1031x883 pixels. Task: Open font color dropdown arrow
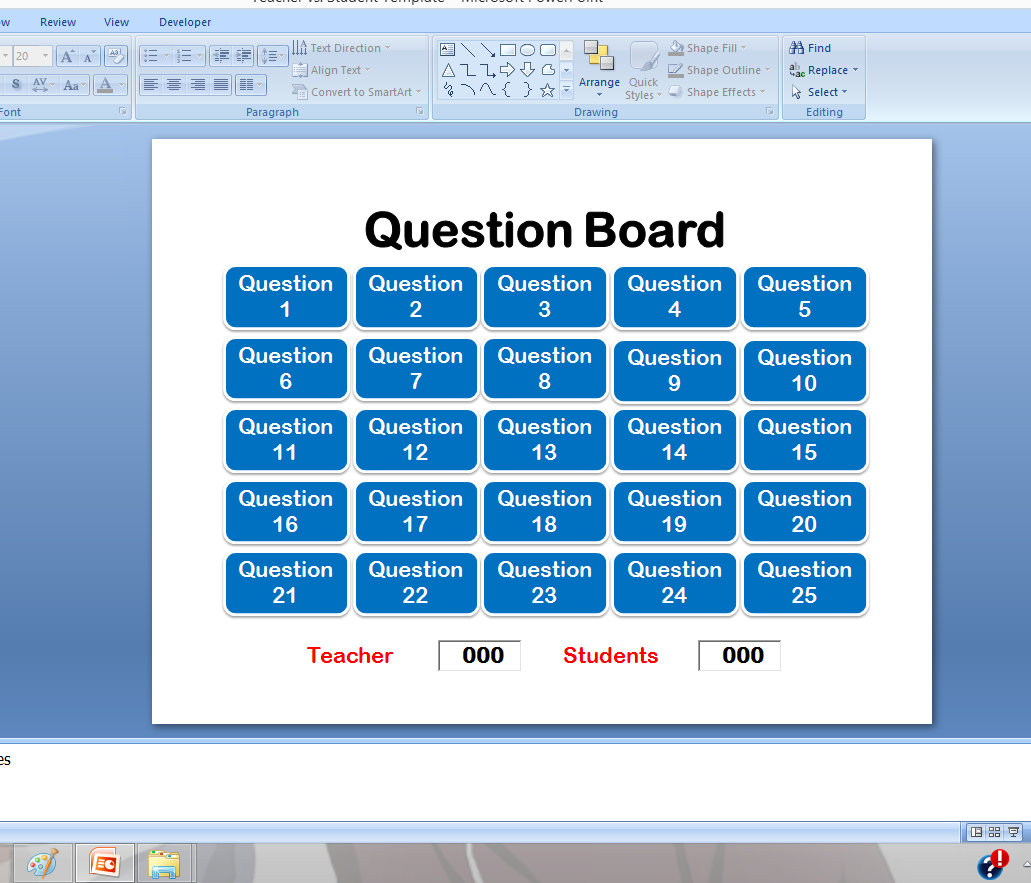[x=121, y=85]
